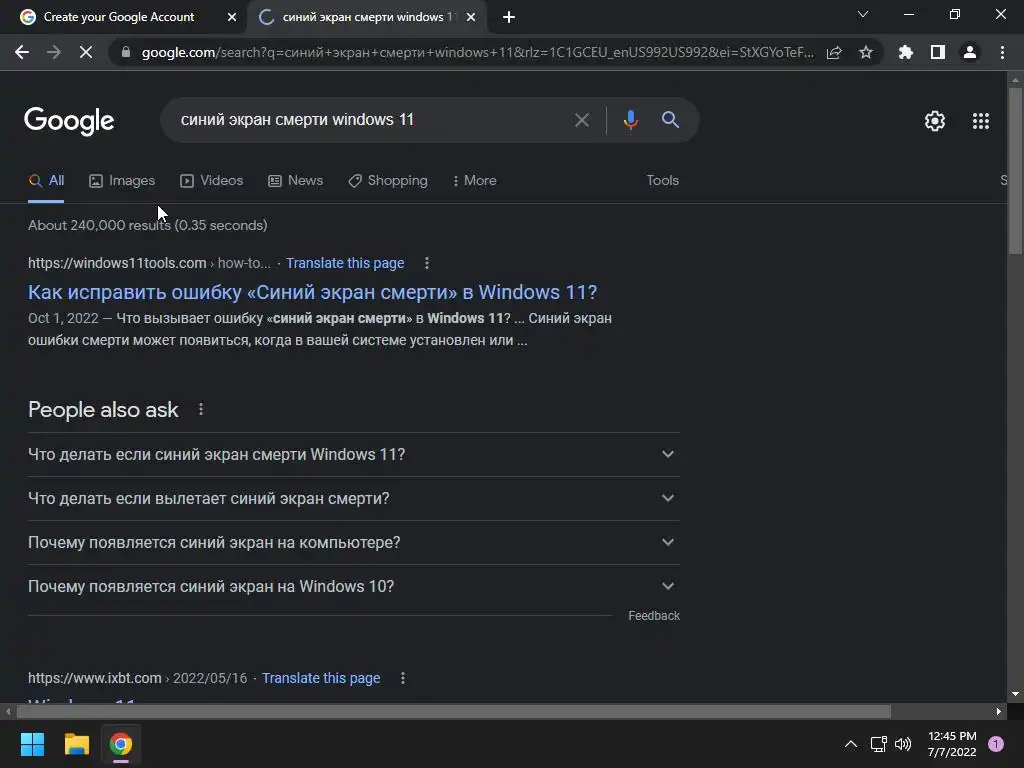Open three-dot options for windows11tools result
The image size is (1024, 768).
coord(427,263)
